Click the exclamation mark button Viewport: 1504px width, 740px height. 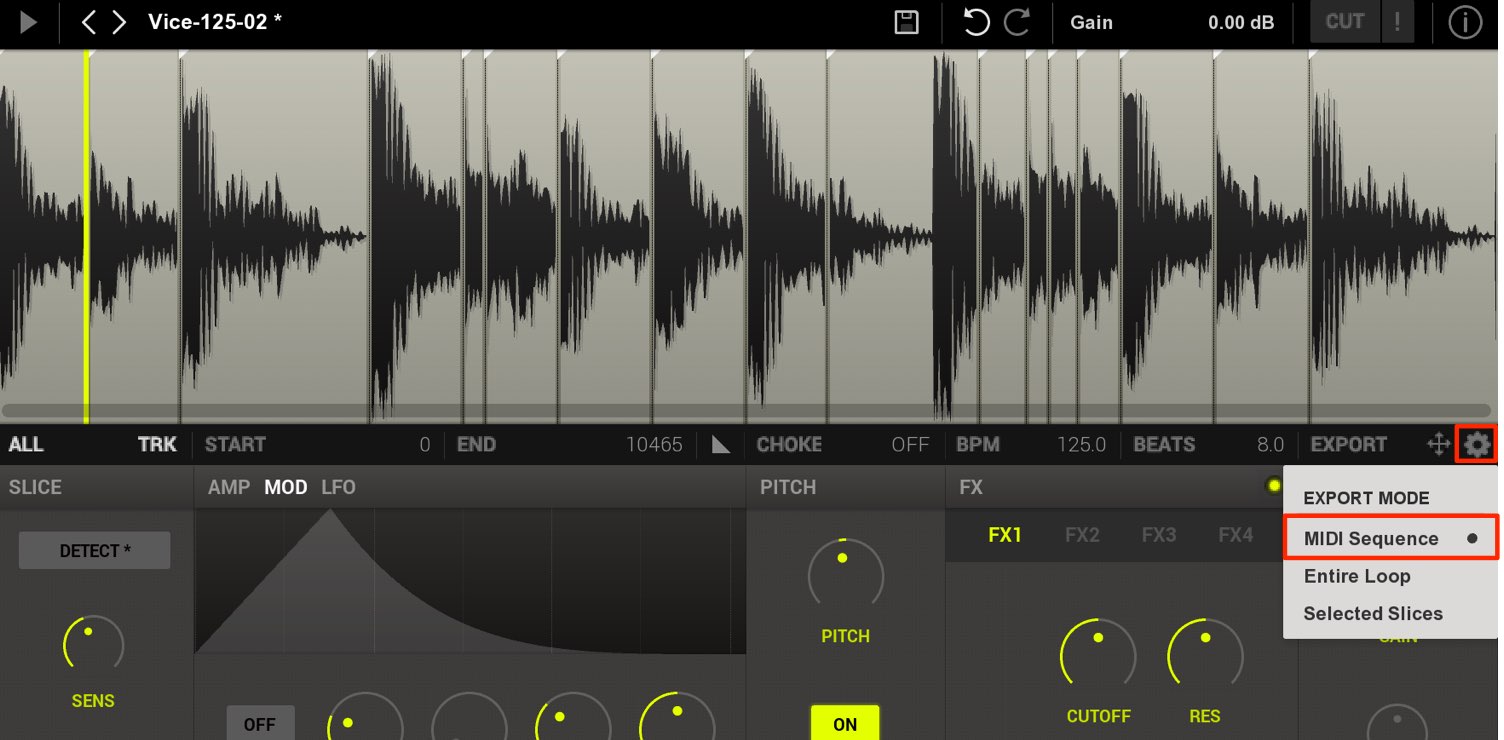[1397, 22]
